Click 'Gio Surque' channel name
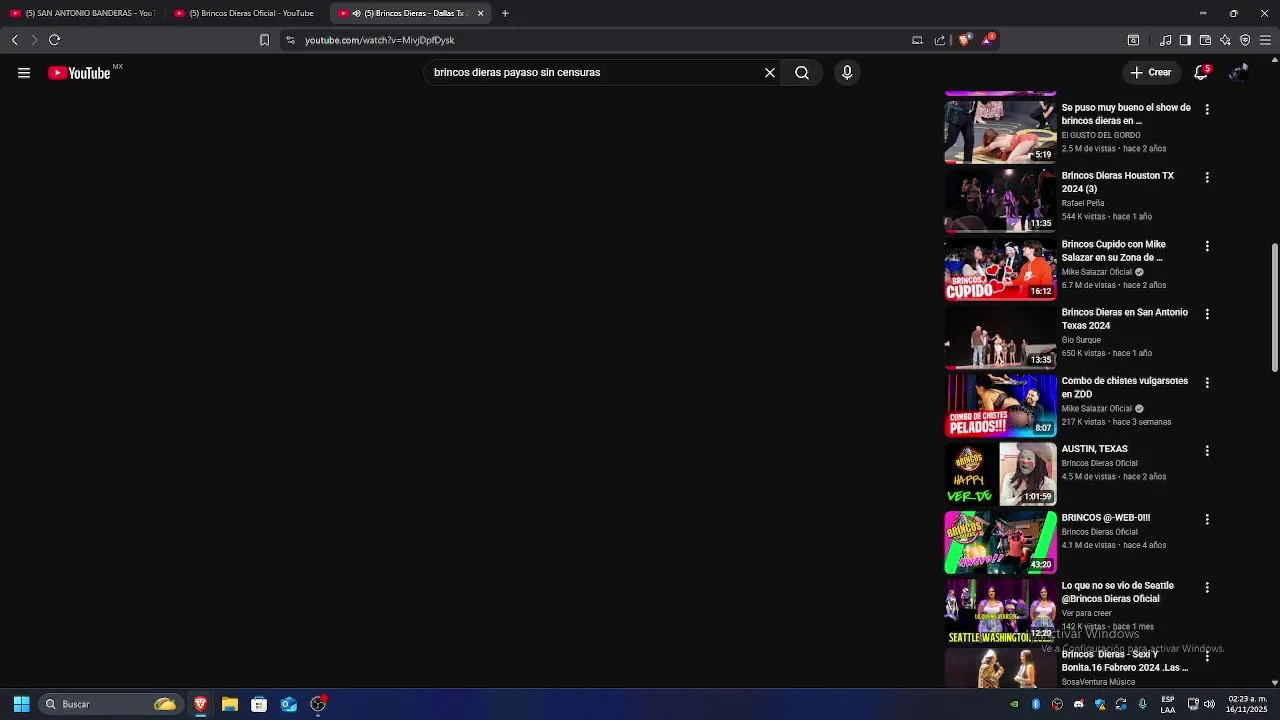This screenshot has height=720, width=1280. [1081, 340]
